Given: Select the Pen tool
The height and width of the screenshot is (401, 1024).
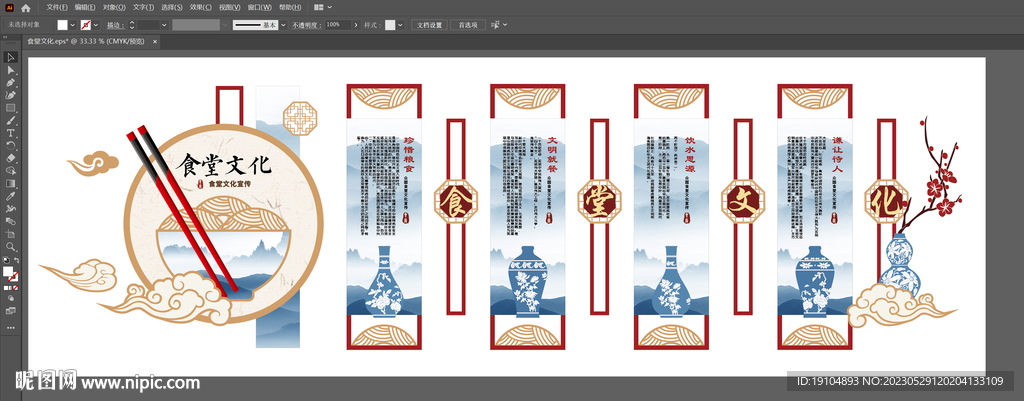Looking at the screenshot, I should [x=10, y=83].
